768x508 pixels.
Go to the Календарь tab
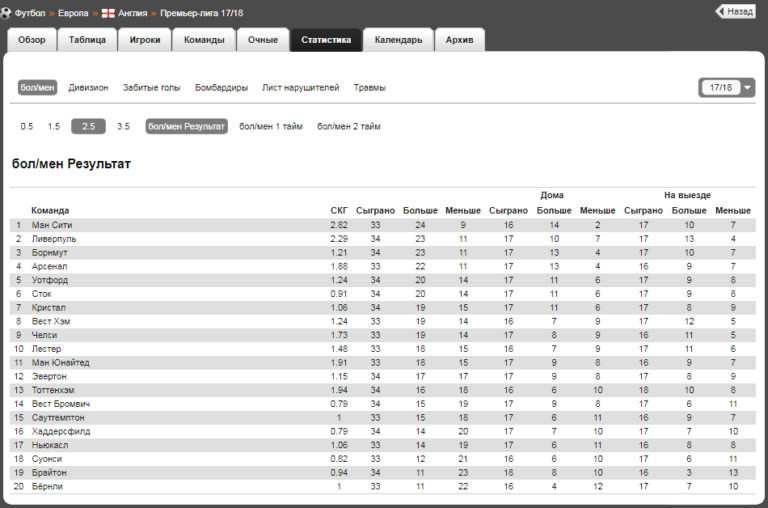398,40
